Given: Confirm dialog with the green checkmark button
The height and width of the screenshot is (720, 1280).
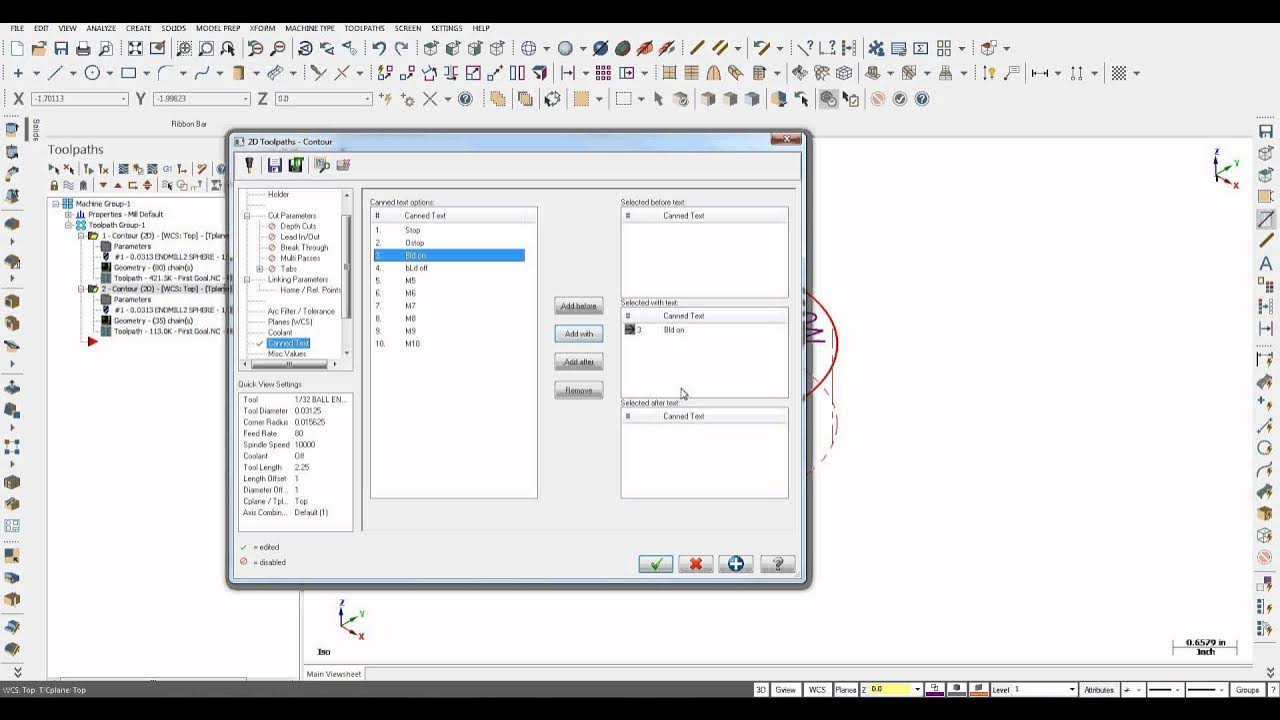Looking at the screenshot, I should tap(656, 564).
